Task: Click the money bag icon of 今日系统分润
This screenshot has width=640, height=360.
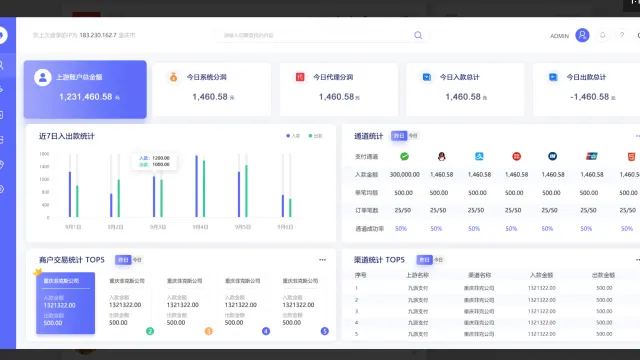Action: (173, 77)
